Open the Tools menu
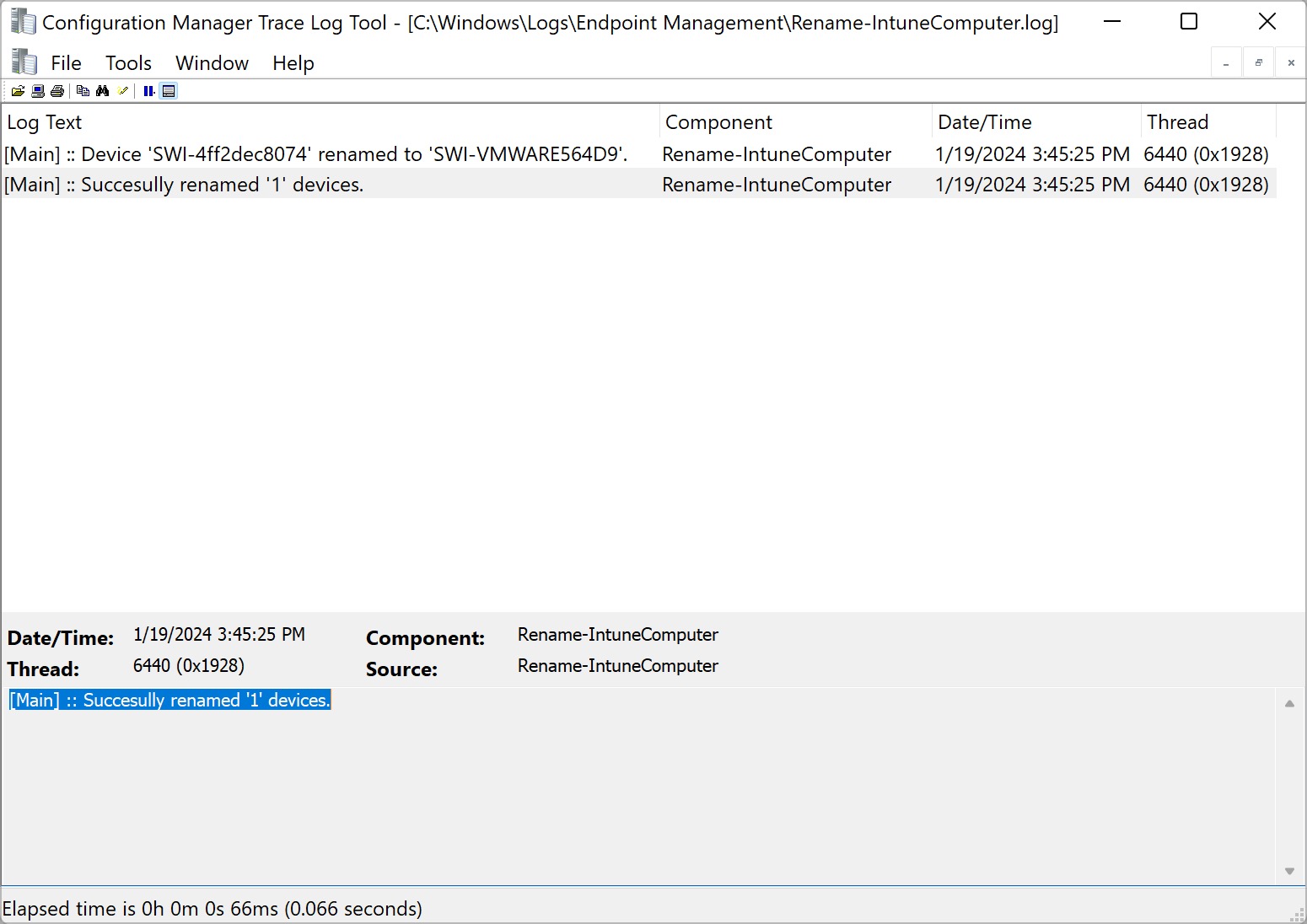This screenshot has height=924, width=1307. tap(127, 62)
